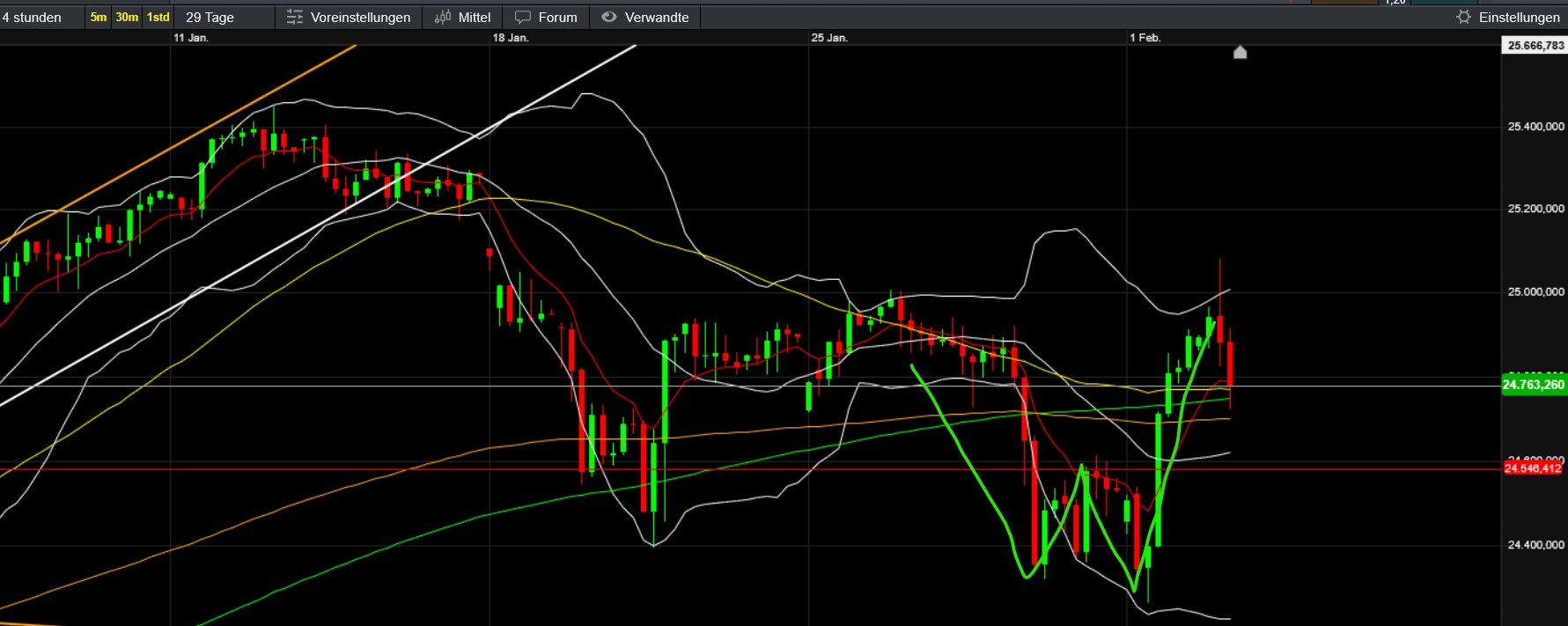
Task: Open Einstellungen via the gear icon
Action: click(1463, 18)
